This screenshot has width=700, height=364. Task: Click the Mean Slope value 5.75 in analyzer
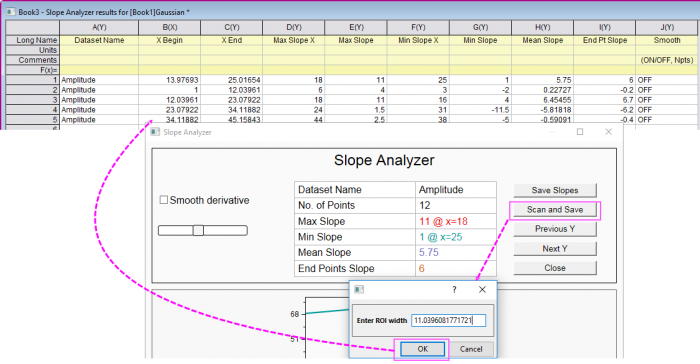[x=429, y=252]
